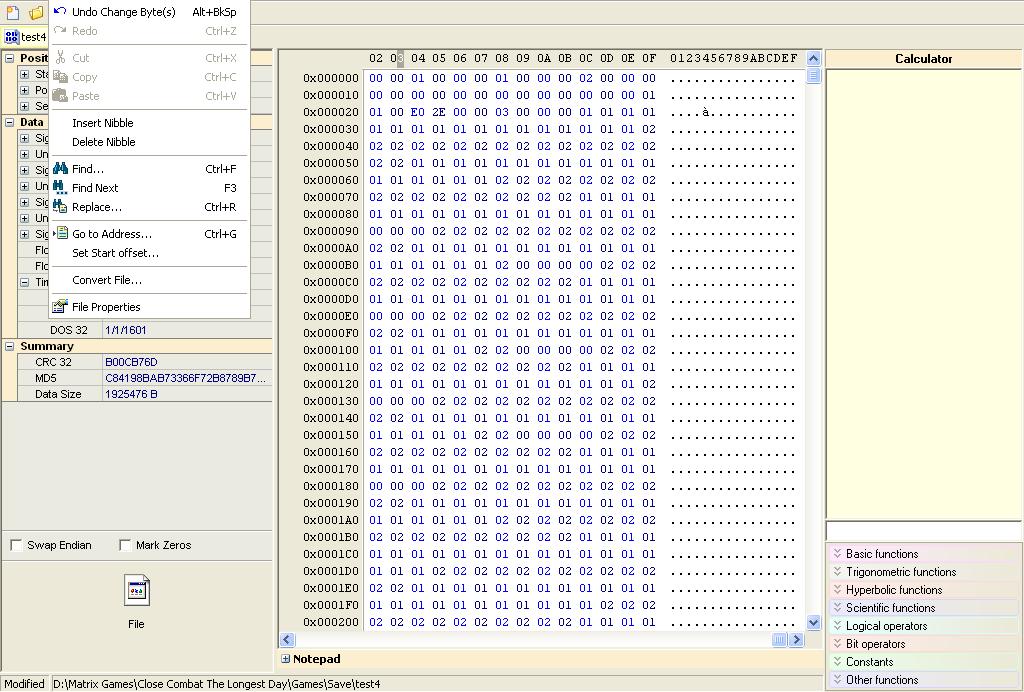Choose Delete Nibble from the menu
Image resolution: width=1024 pixels, height=692 pixels.
104,142
